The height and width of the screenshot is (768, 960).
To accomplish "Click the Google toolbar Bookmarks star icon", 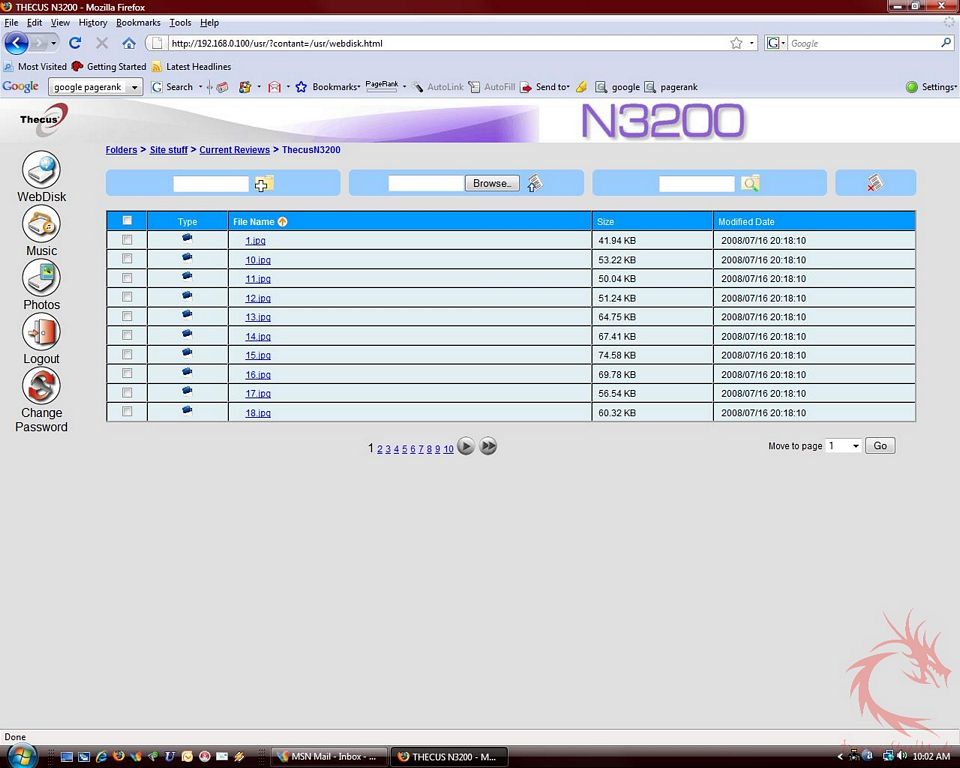I will pos(301,87).
